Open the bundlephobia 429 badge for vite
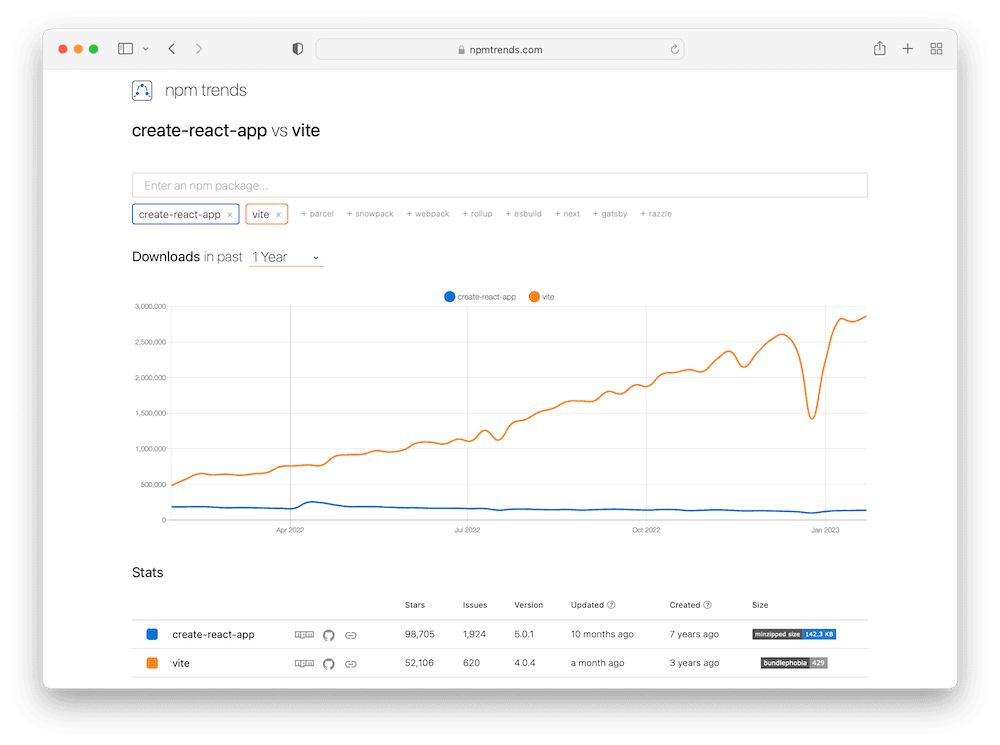Viewport: 1000px width, 745px height. 793,662
